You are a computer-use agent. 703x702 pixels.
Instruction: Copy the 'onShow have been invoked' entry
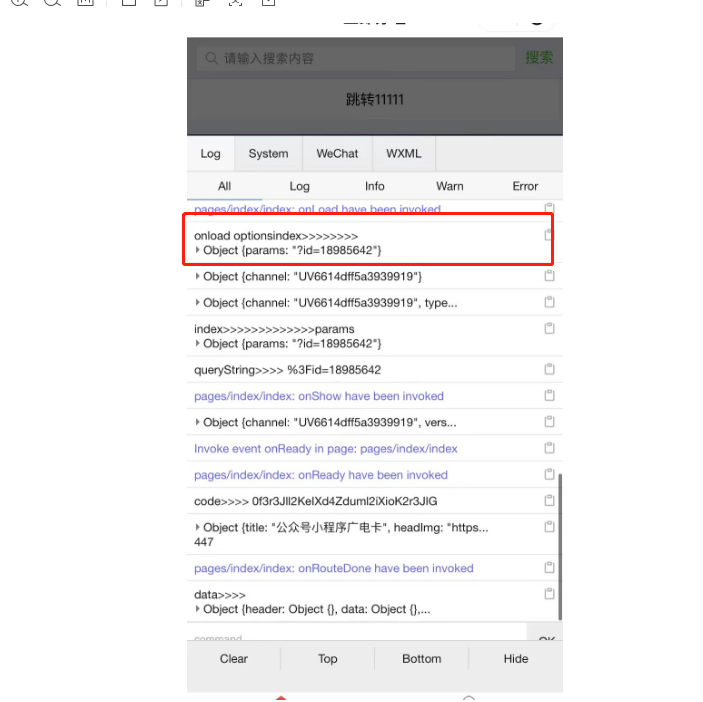coord(549,395)
